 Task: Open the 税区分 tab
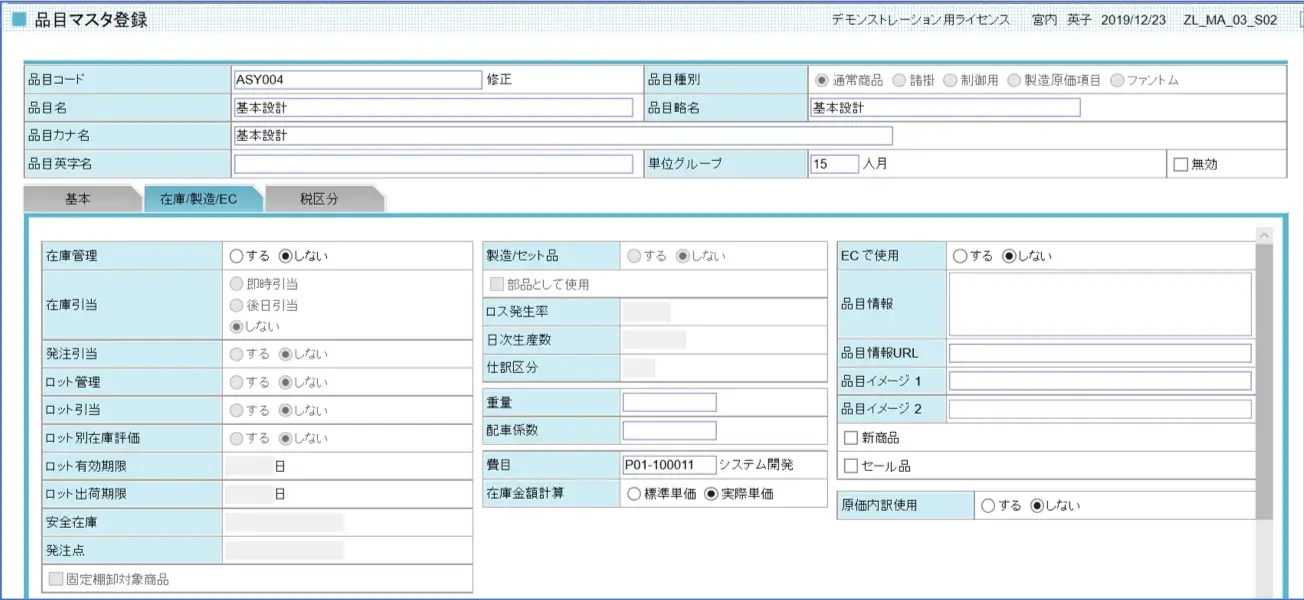coord(319,199)
